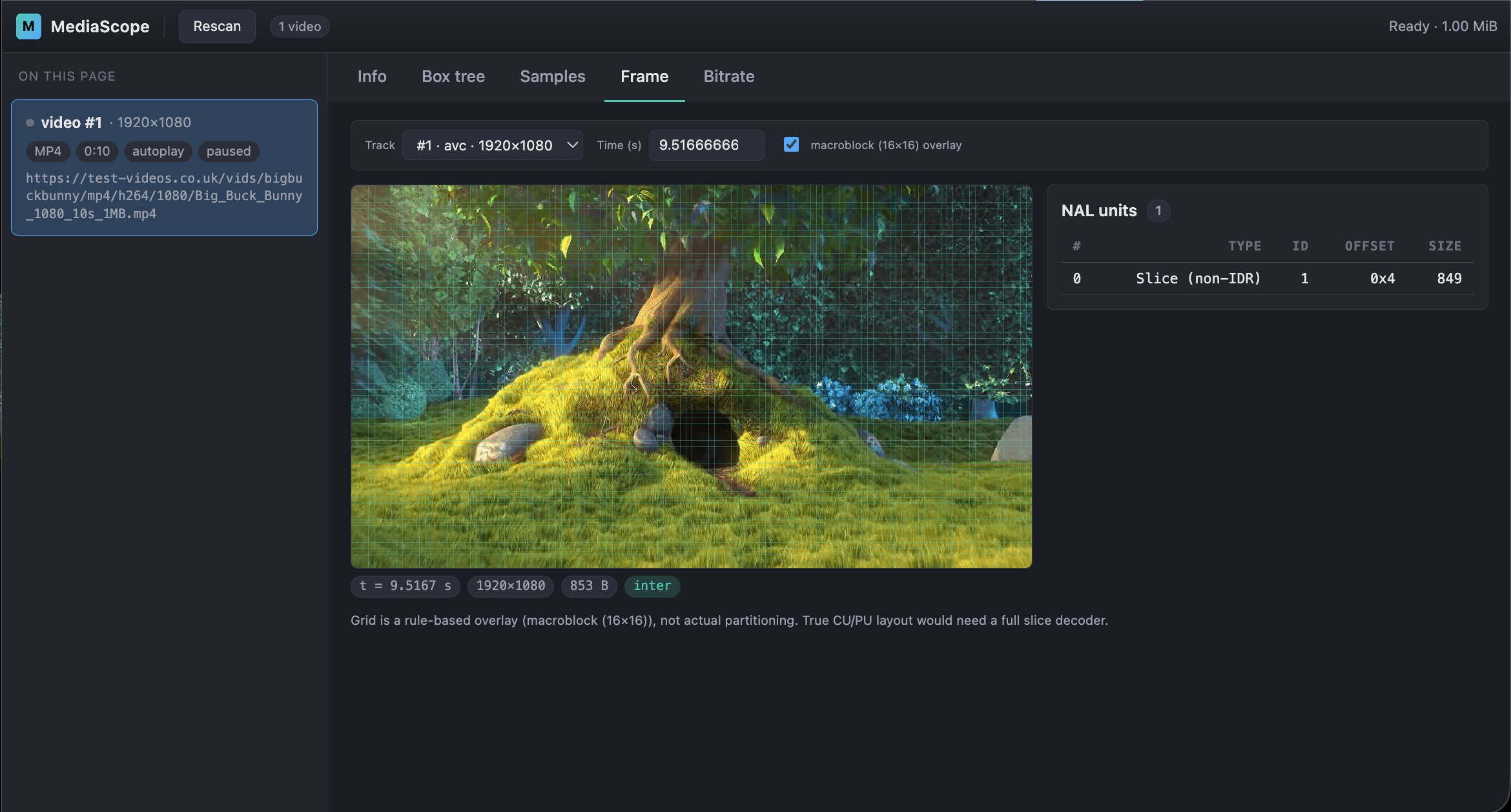
Task: Click the 849 size value
Action: (1450, 279)
